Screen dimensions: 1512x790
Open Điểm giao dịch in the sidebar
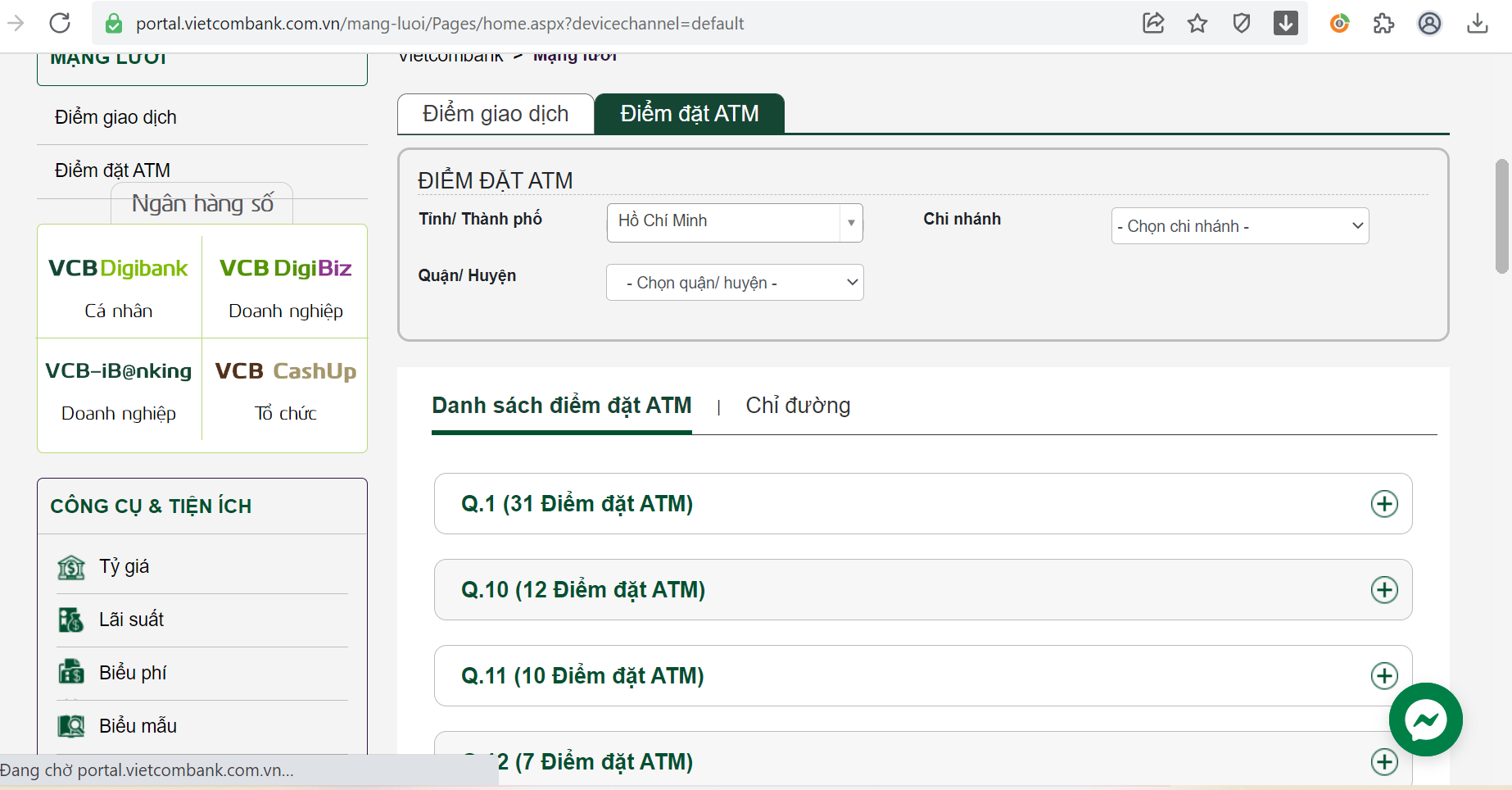(115, 117)
